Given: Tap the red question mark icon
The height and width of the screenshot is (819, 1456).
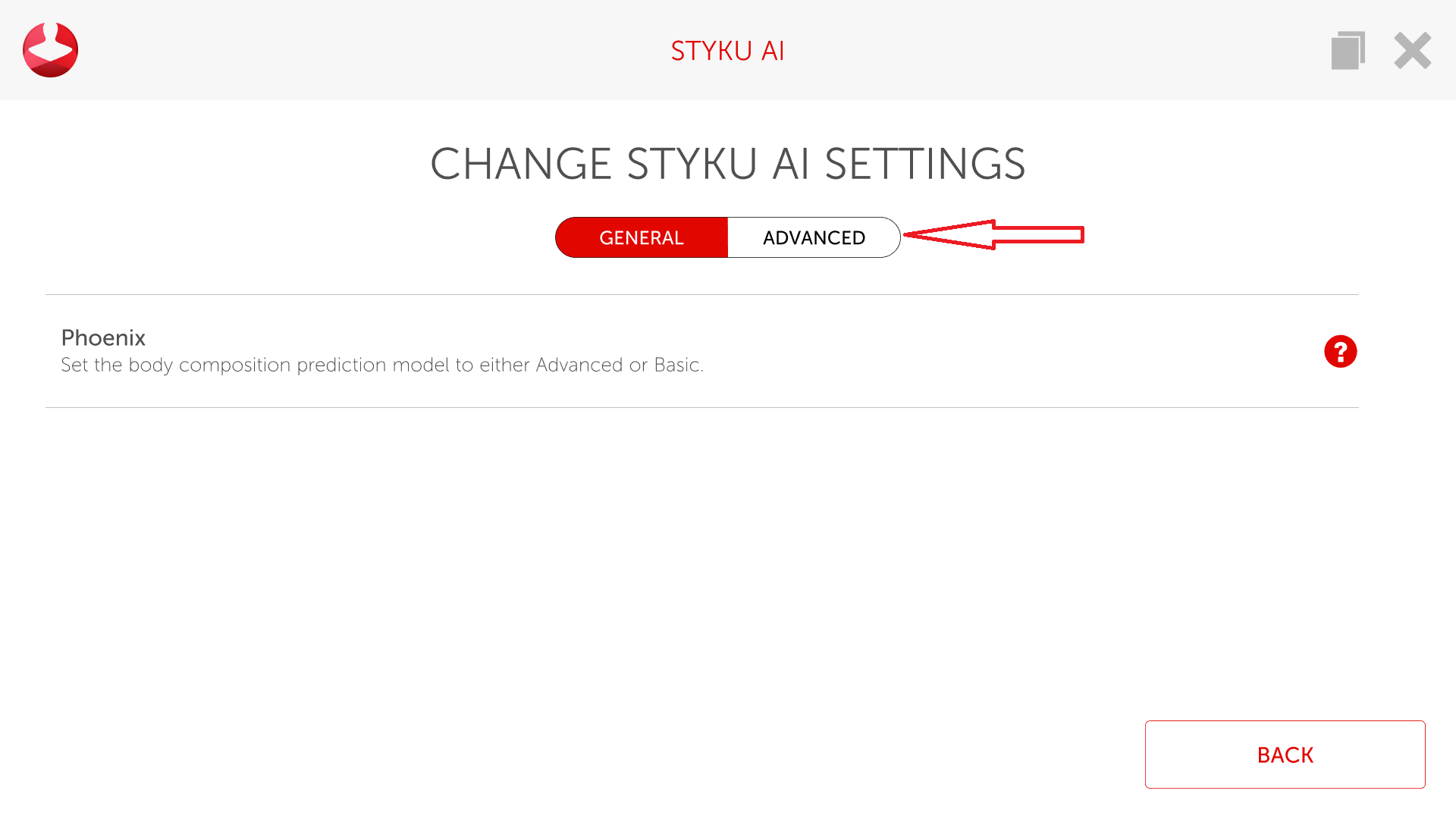Looking at the screenshot, I should 1340,352.
